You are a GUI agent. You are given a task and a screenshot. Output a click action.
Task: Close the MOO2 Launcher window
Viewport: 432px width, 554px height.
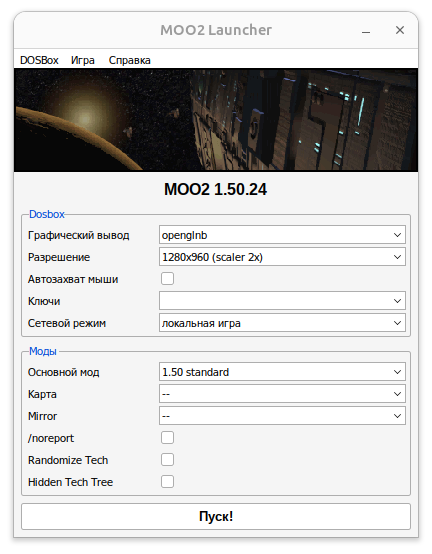400,30
